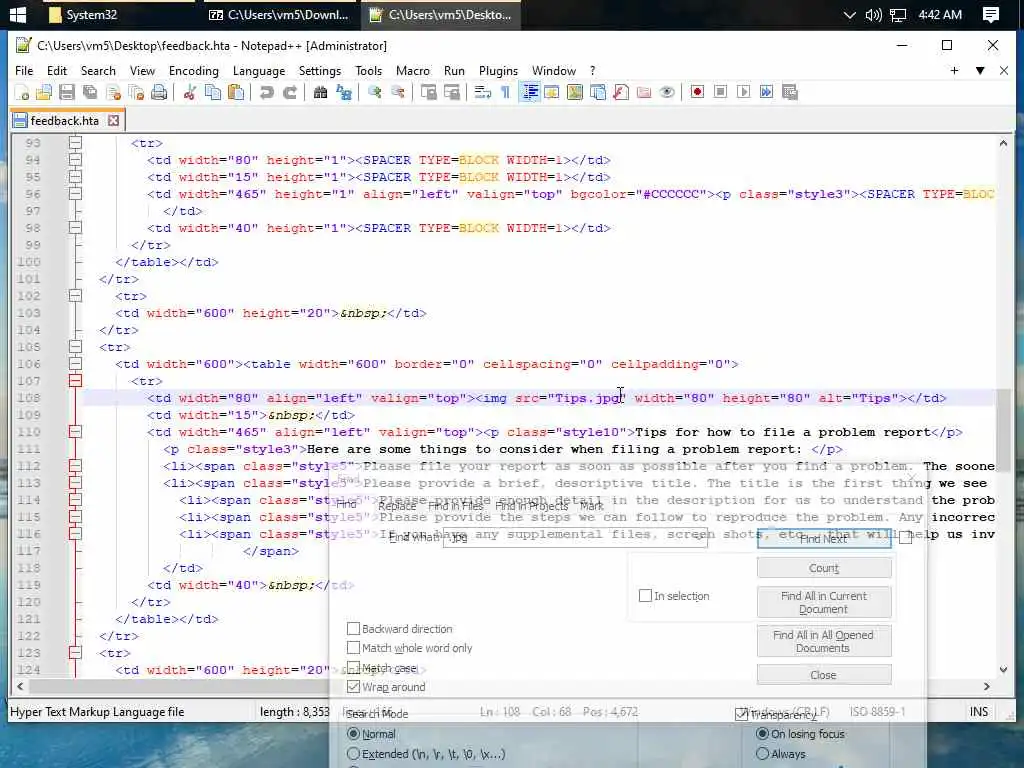This screenshot has width=1024, height=768.
Task: Click the Copy toolbar icon
Action: point(213,92)
